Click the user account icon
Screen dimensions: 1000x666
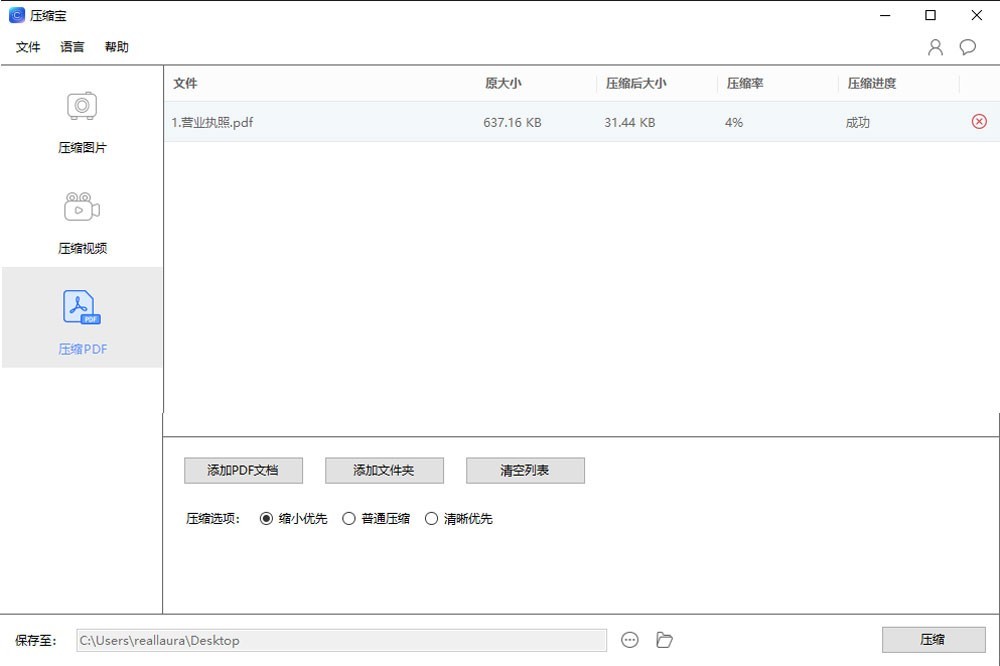click(x=935, y=47)
